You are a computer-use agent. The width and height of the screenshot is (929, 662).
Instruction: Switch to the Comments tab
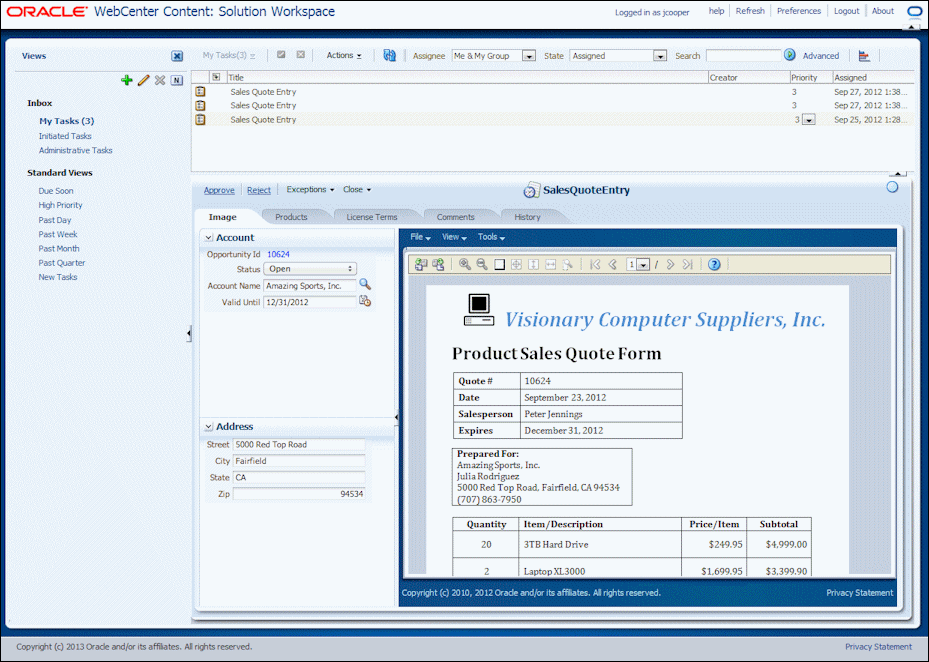pyautogui.click(x=456, y=217)
